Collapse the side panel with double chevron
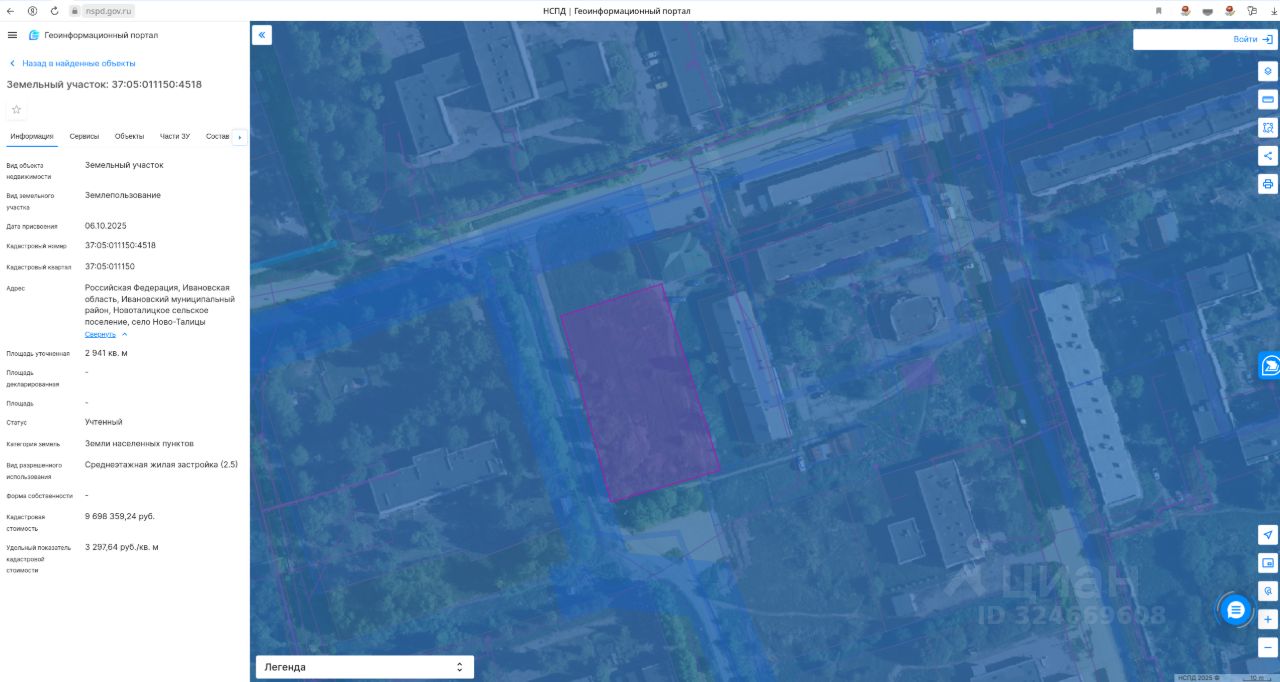Image resolution: width=1280 pixels, height=682 pixels. (261, 35)
